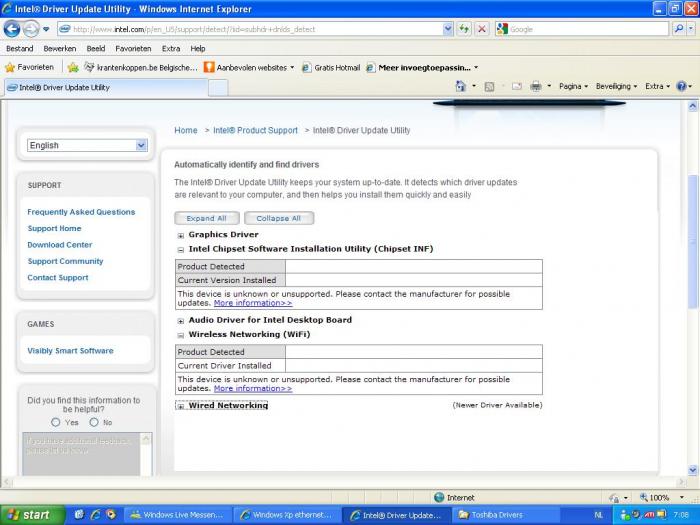
Task: Focus the additional feedback text area
Action: pyautogui.click(x=81, y=454)
